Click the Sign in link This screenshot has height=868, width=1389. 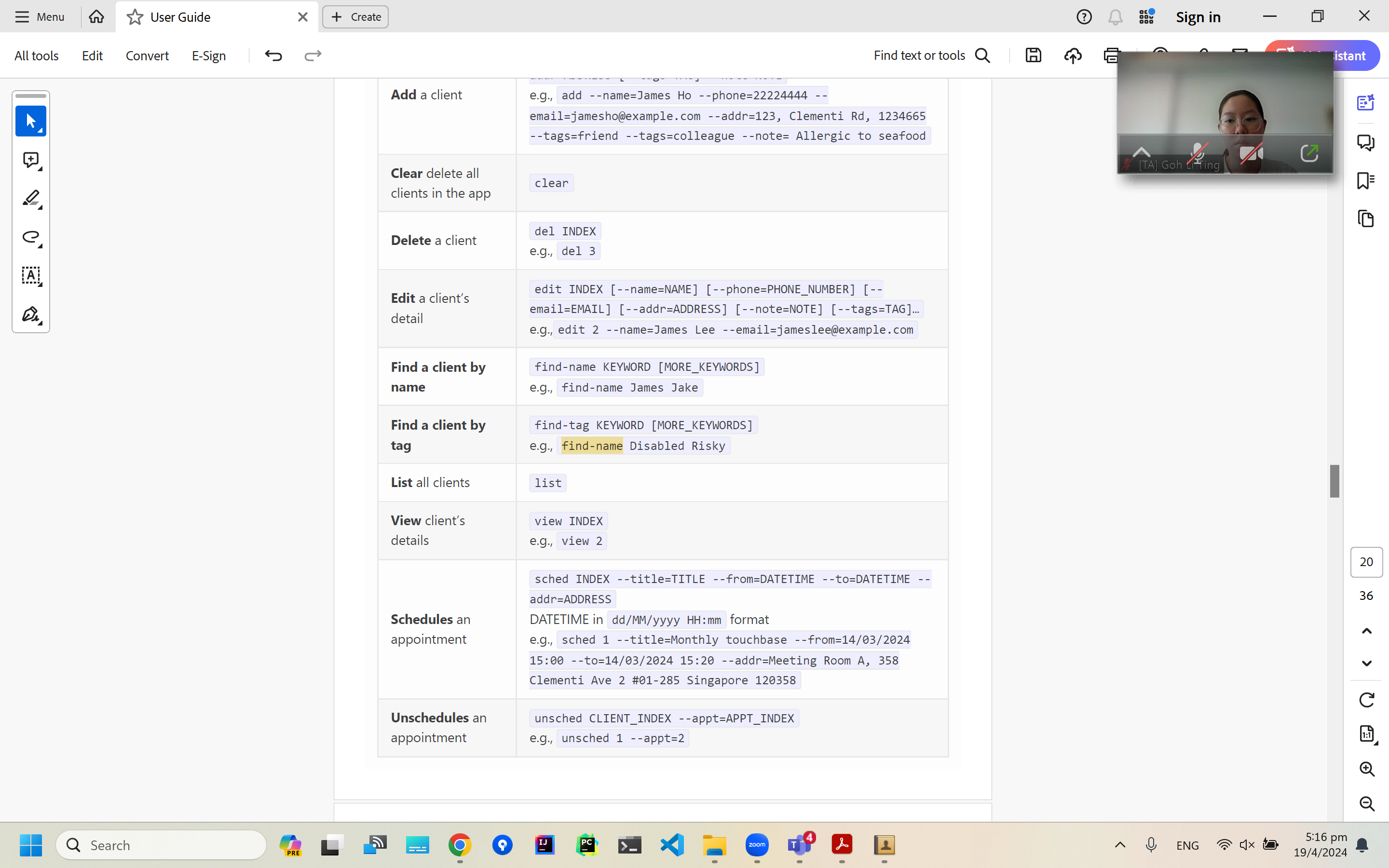(1198, 17)
